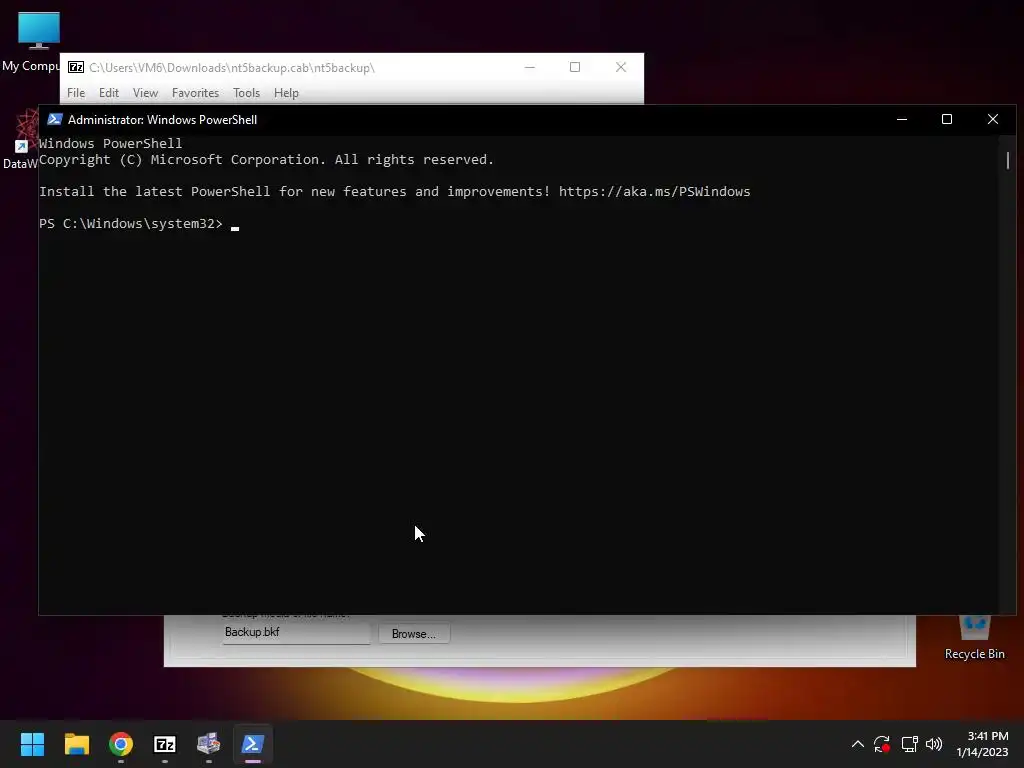Screen dimensions: 1024x768
Task: Open network status tray icon
Action: point(909,744)
